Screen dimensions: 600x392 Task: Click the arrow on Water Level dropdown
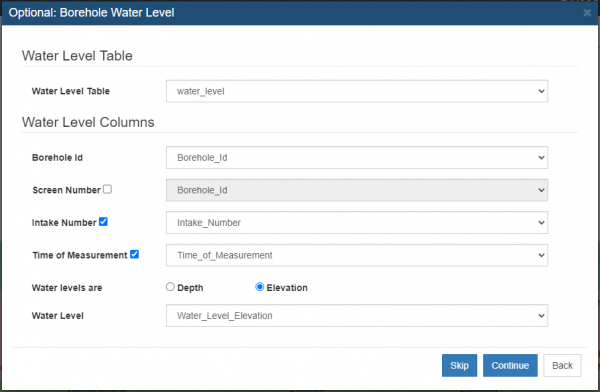coord(541,316)
